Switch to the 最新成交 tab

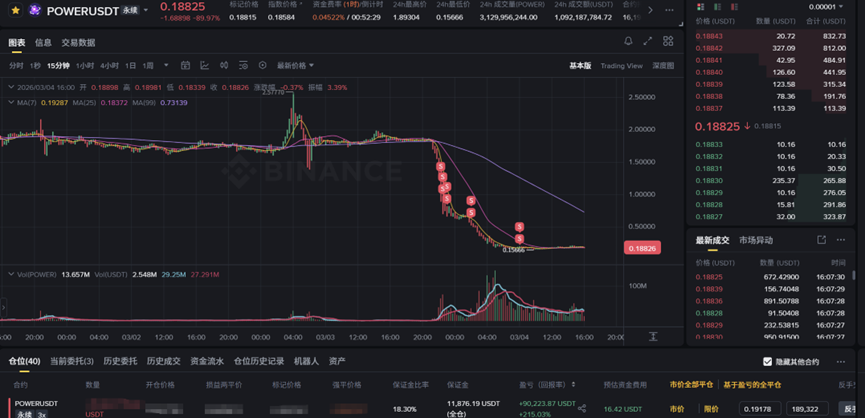tap(712, 240)
